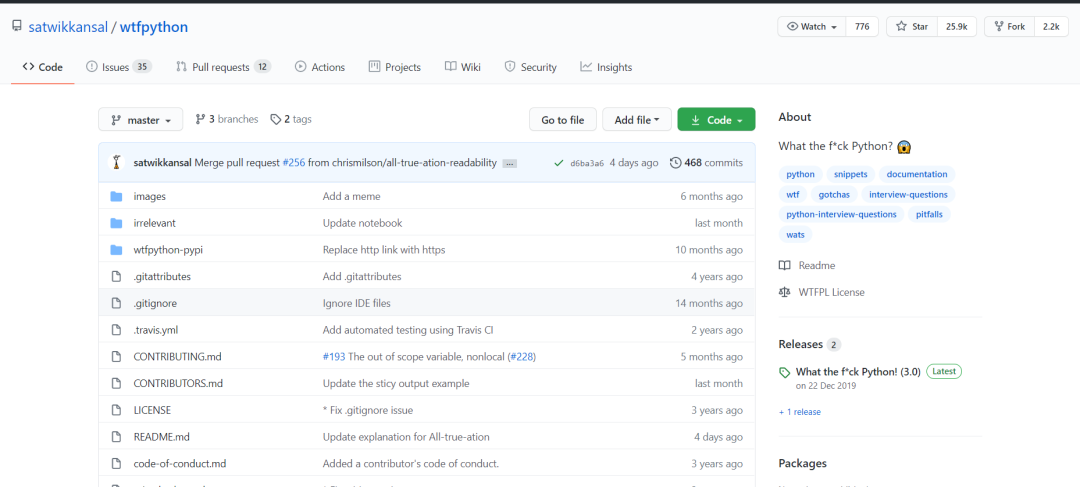Viewport: 1080px width, 487px height.
Task: Click the gotchas topic tag
Action: coord(834,195)
